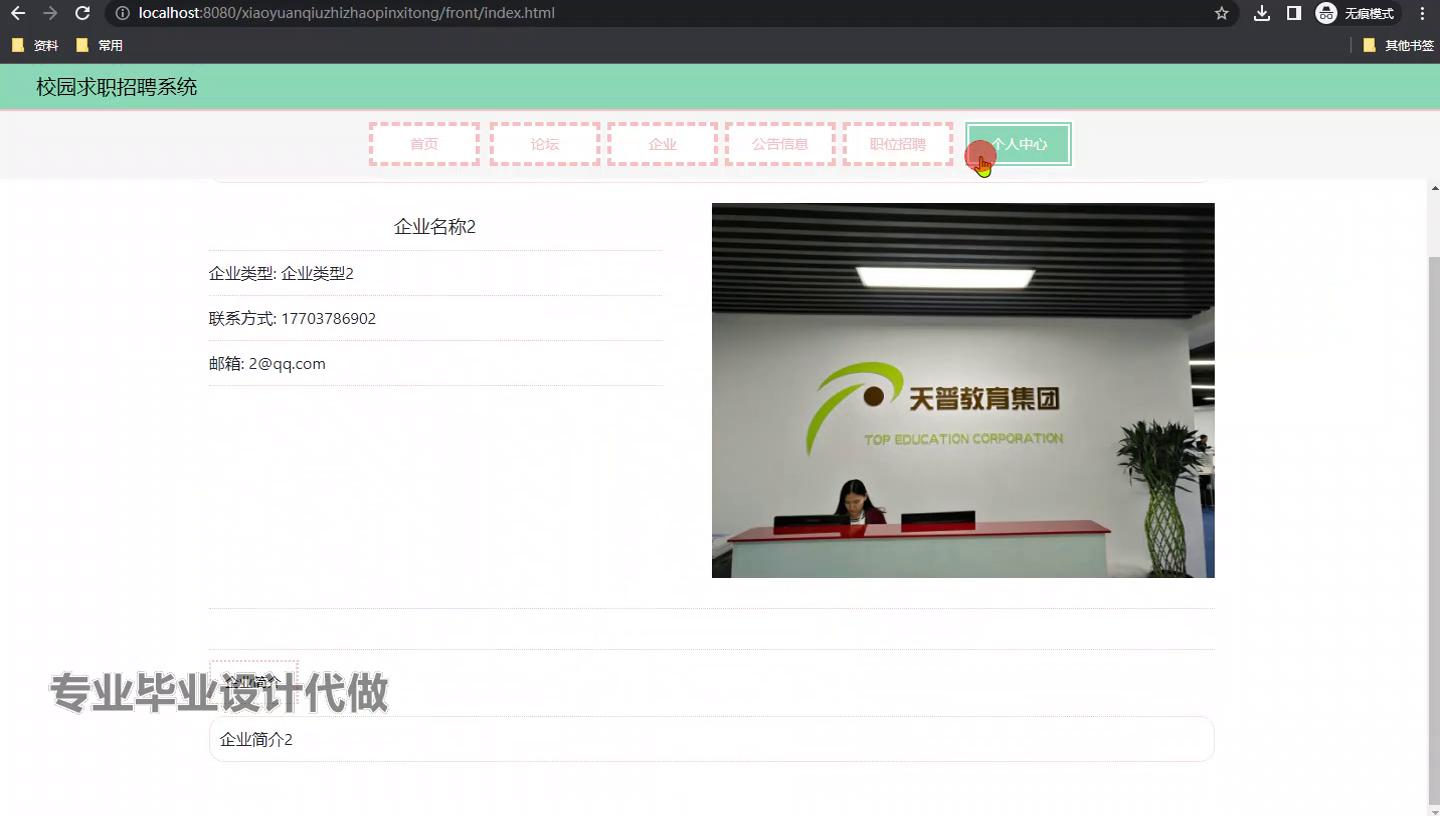Screen dimensions: 1440x816
Task: Click the 企业简介2 description text
Action: click(256, 740)
